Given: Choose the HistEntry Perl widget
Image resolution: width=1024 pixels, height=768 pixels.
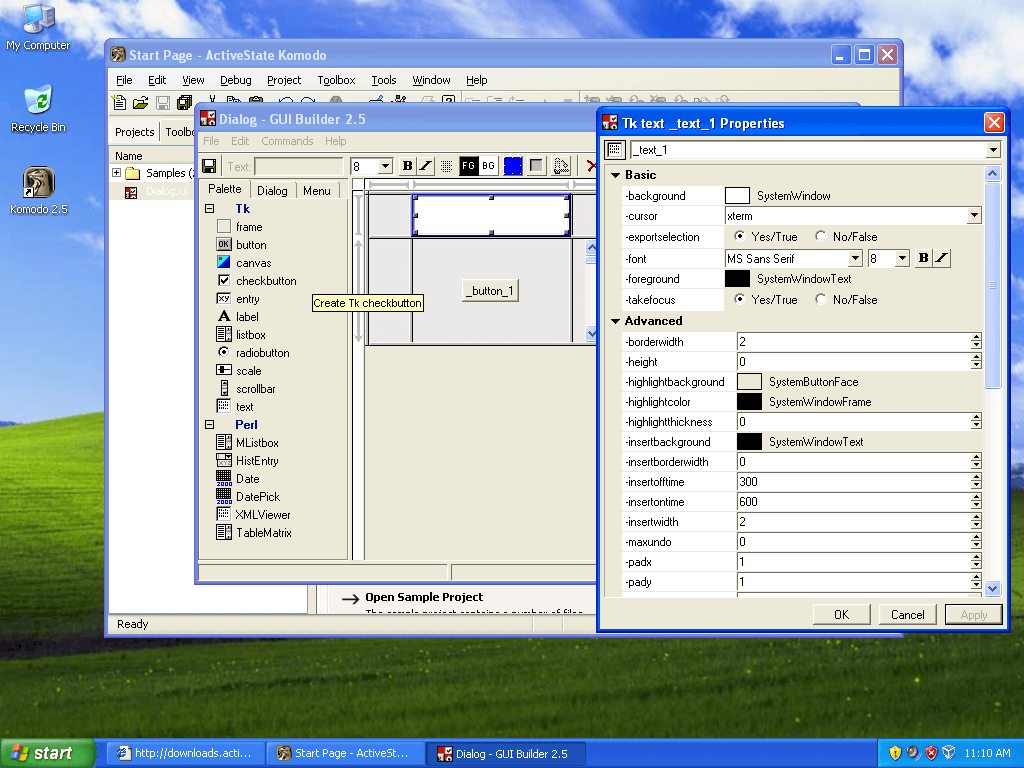Looking at the screenshot, I should [x=247, y=460].
